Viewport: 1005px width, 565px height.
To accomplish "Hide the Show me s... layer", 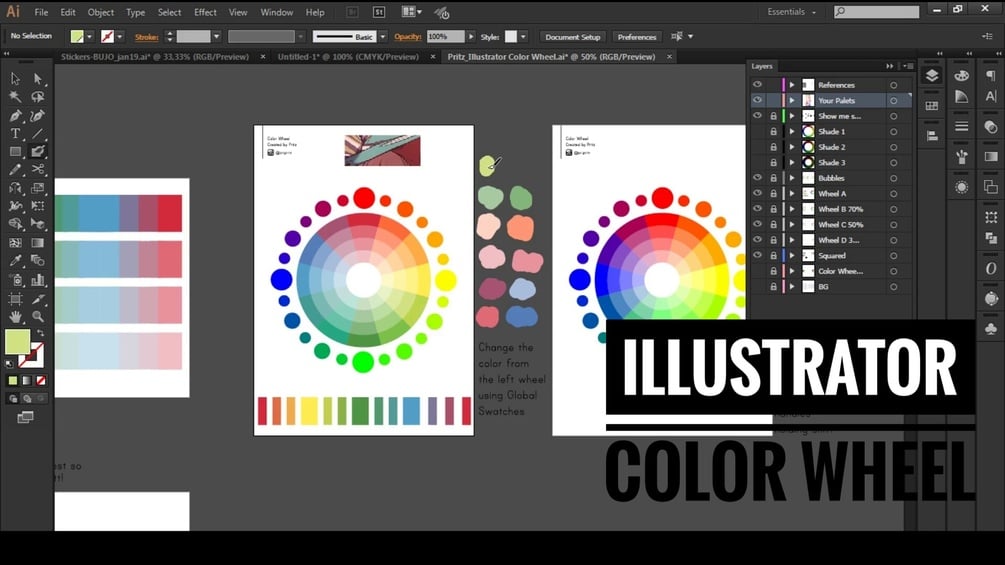I will 758,116.
